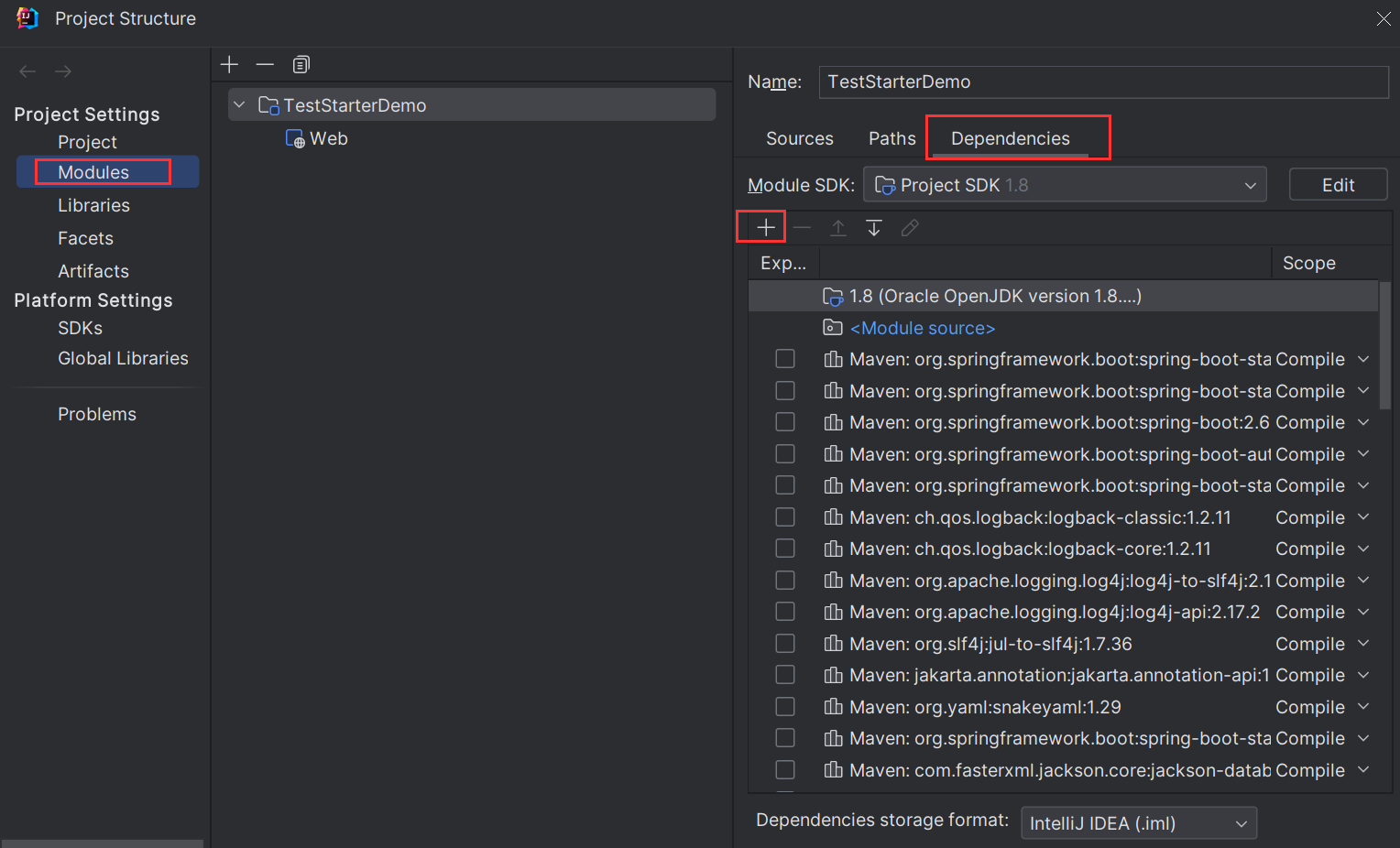Open scope dropdown for logback-core
1400x848 pixels.
pyautogui.click(x=1363, y=549)
